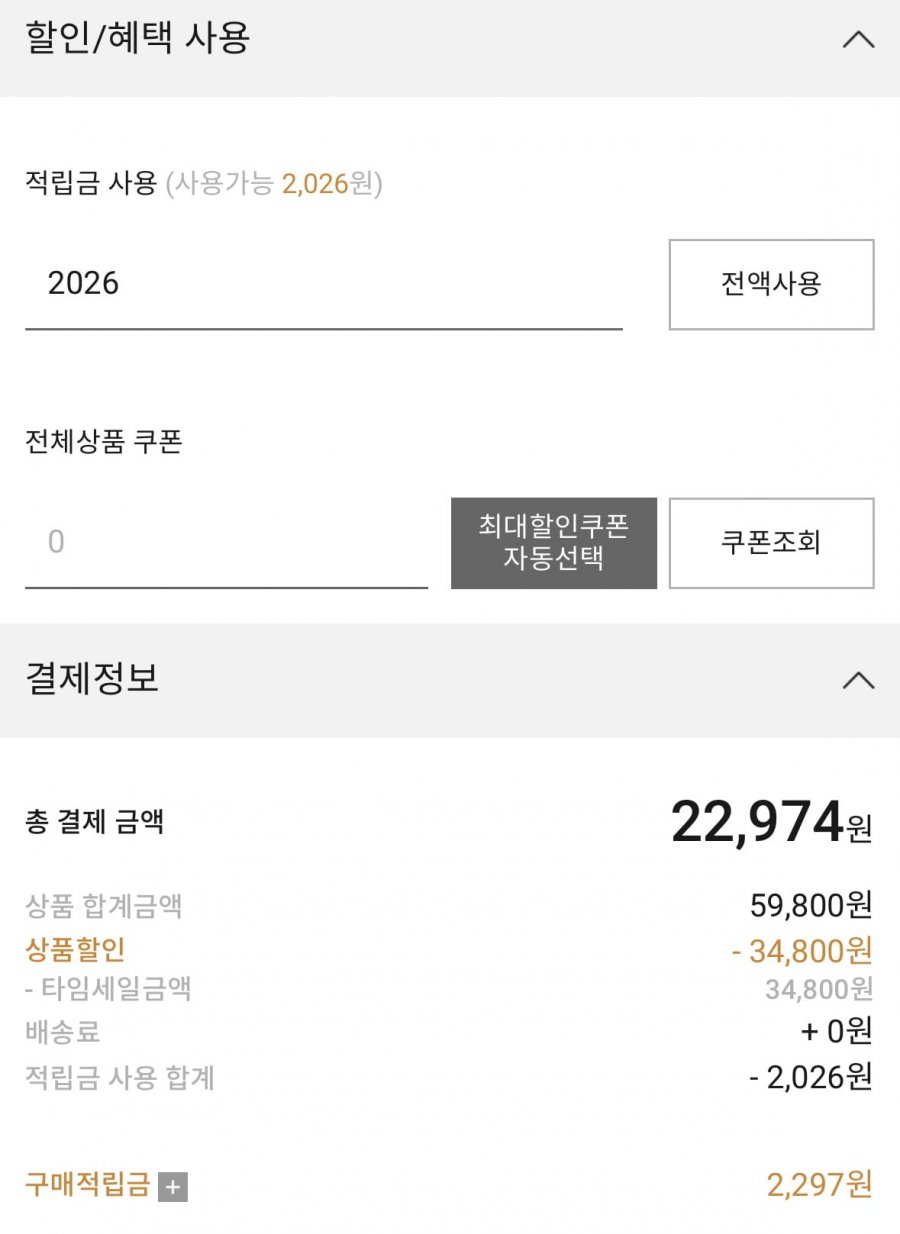Viewport: 900px width, 1234px height.
Task: Click the 22,974원 total amount
Action: [x=770, y=822]
